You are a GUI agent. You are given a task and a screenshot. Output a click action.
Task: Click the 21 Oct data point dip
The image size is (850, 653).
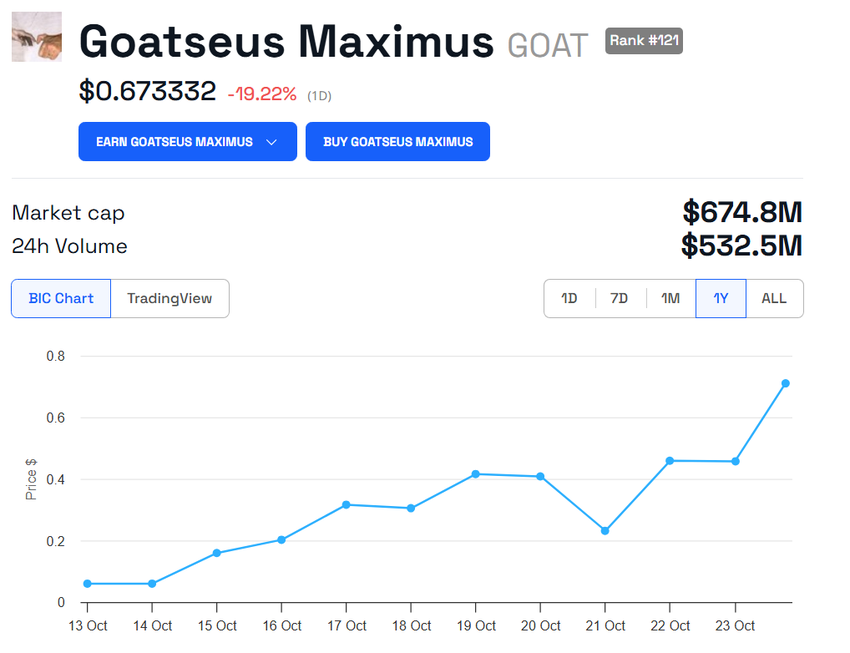pyautogui.click(x=605, y=531)
